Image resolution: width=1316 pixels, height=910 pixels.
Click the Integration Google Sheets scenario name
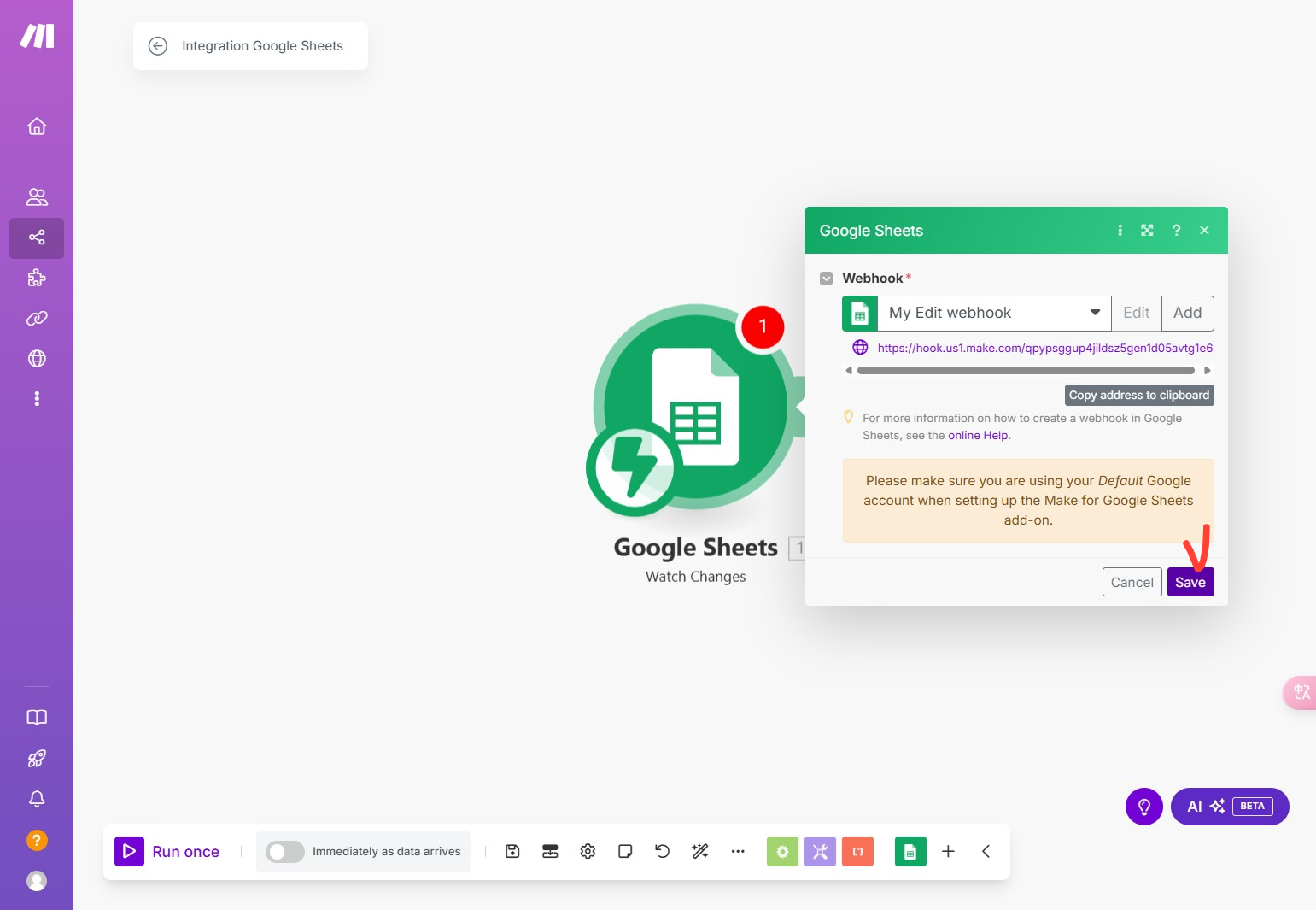pyautogui.click(x=262, y=46)
